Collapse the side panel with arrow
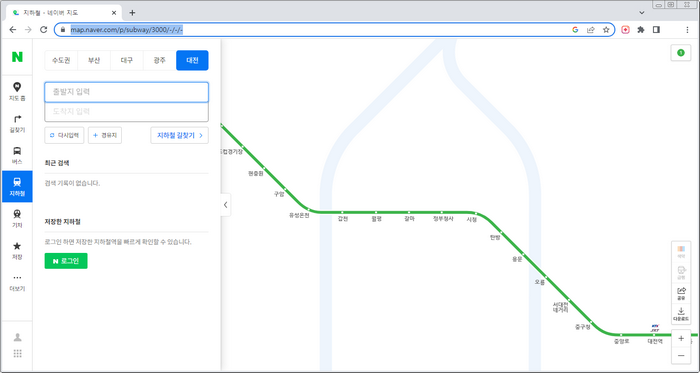 pos(226,205)
